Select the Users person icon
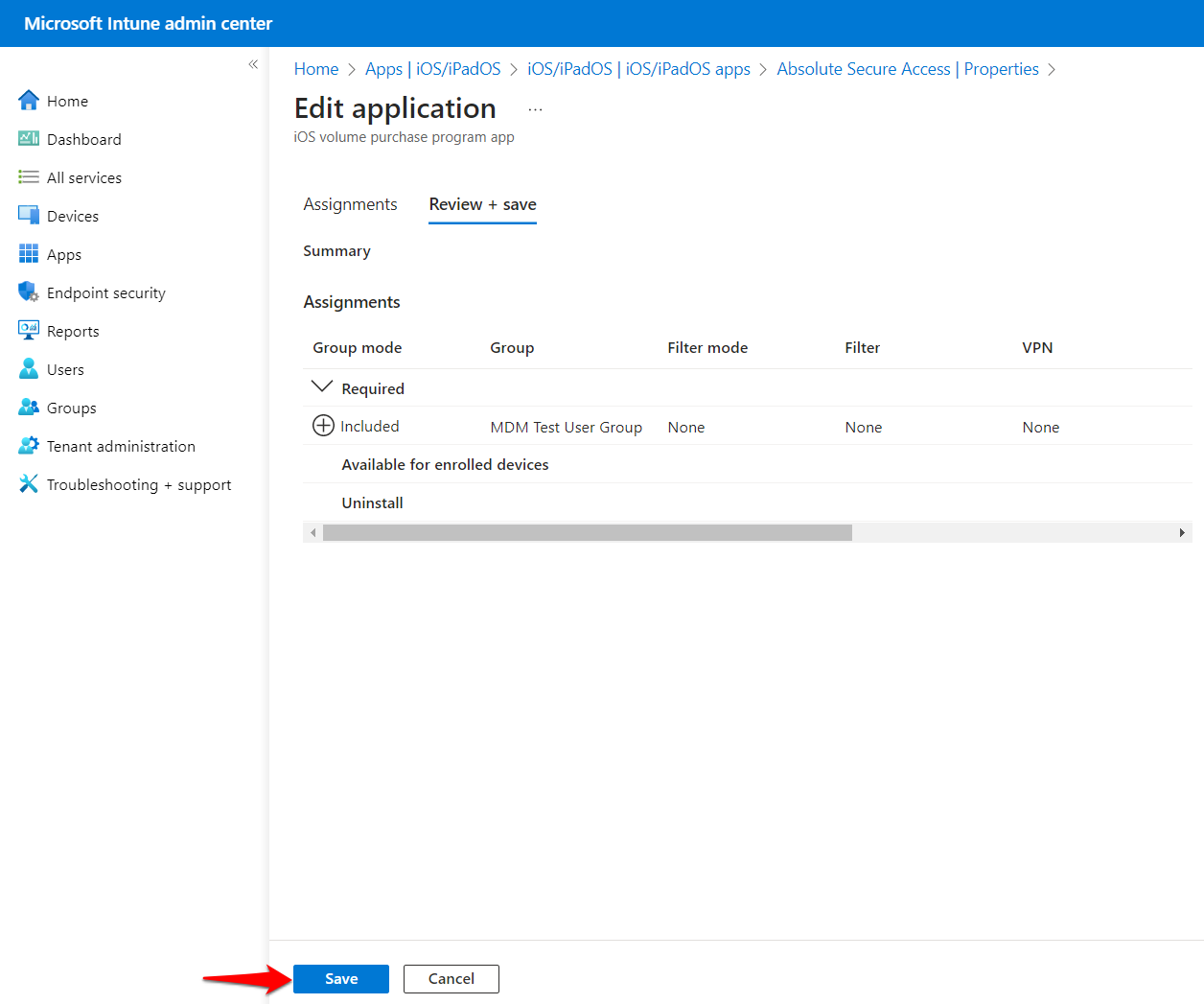The image size is (1204, 1004). pyautogui.click(x=29, y=369)
